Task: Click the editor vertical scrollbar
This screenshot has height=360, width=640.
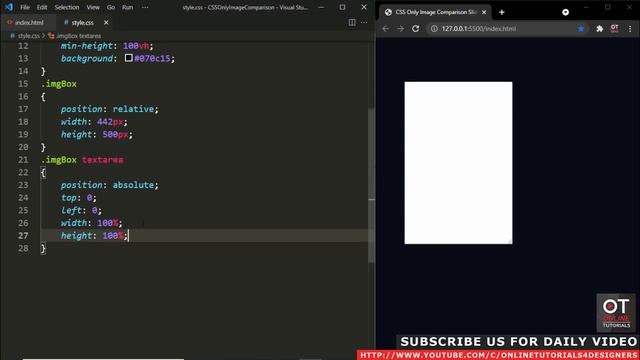Action: (x=371, y=186)
